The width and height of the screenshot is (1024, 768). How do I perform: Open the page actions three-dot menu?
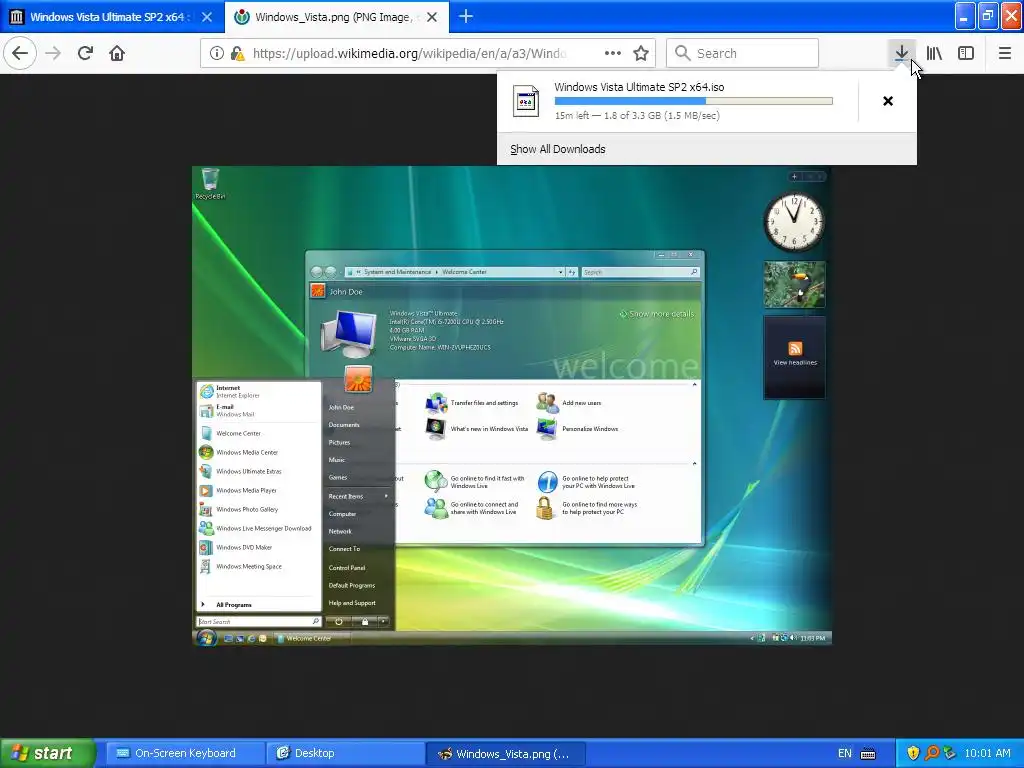(x=613, y=53)
